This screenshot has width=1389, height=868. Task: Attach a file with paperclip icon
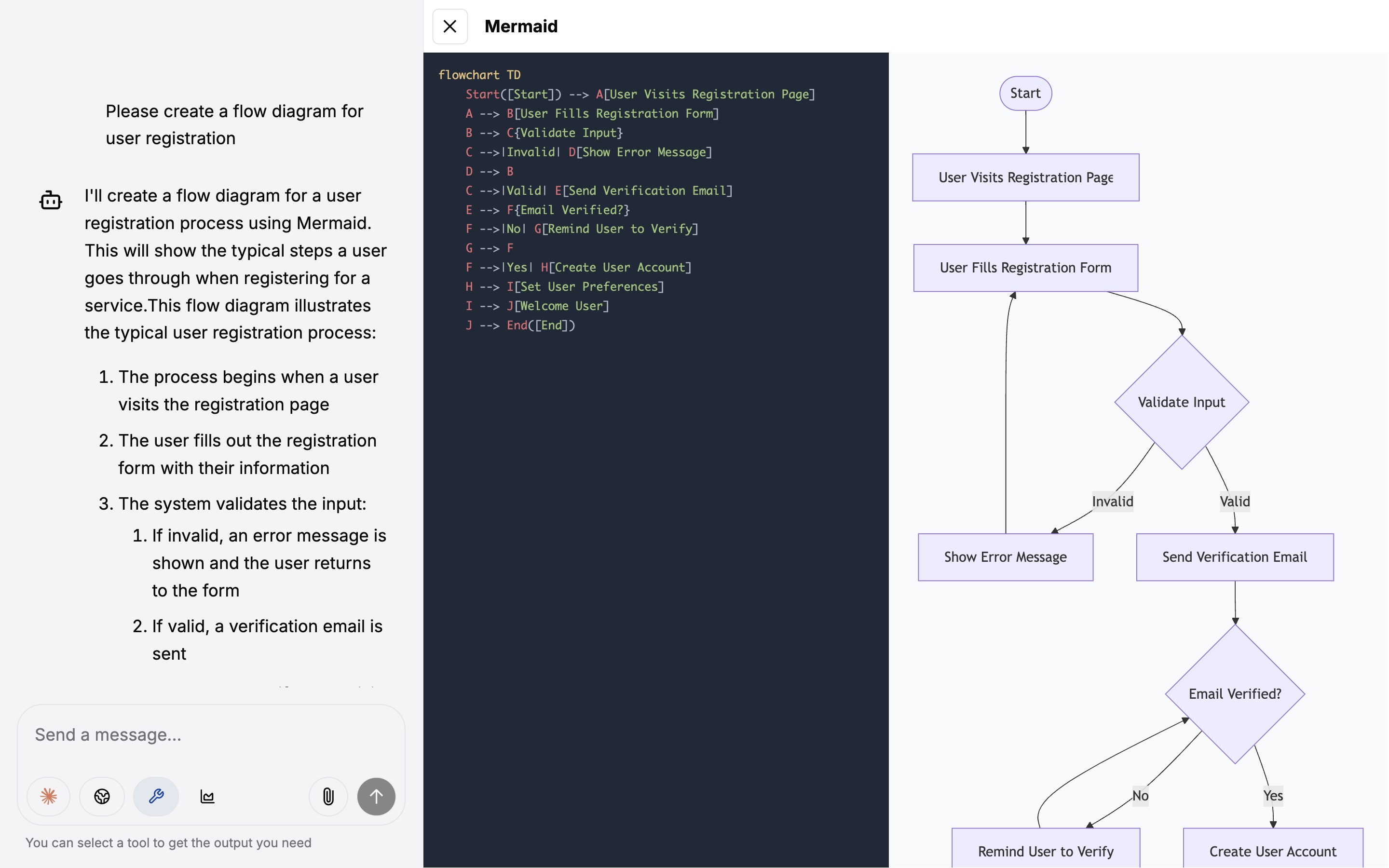point(328,796)
